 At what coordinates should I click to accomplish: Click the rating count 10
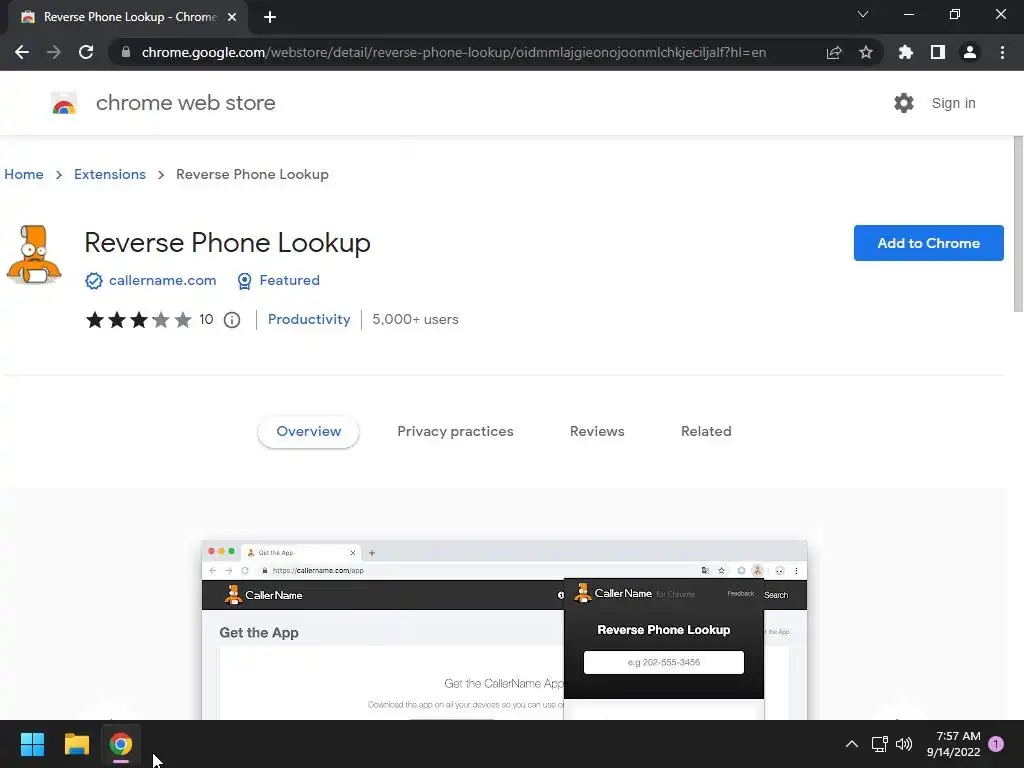click(x=206, y=319)
